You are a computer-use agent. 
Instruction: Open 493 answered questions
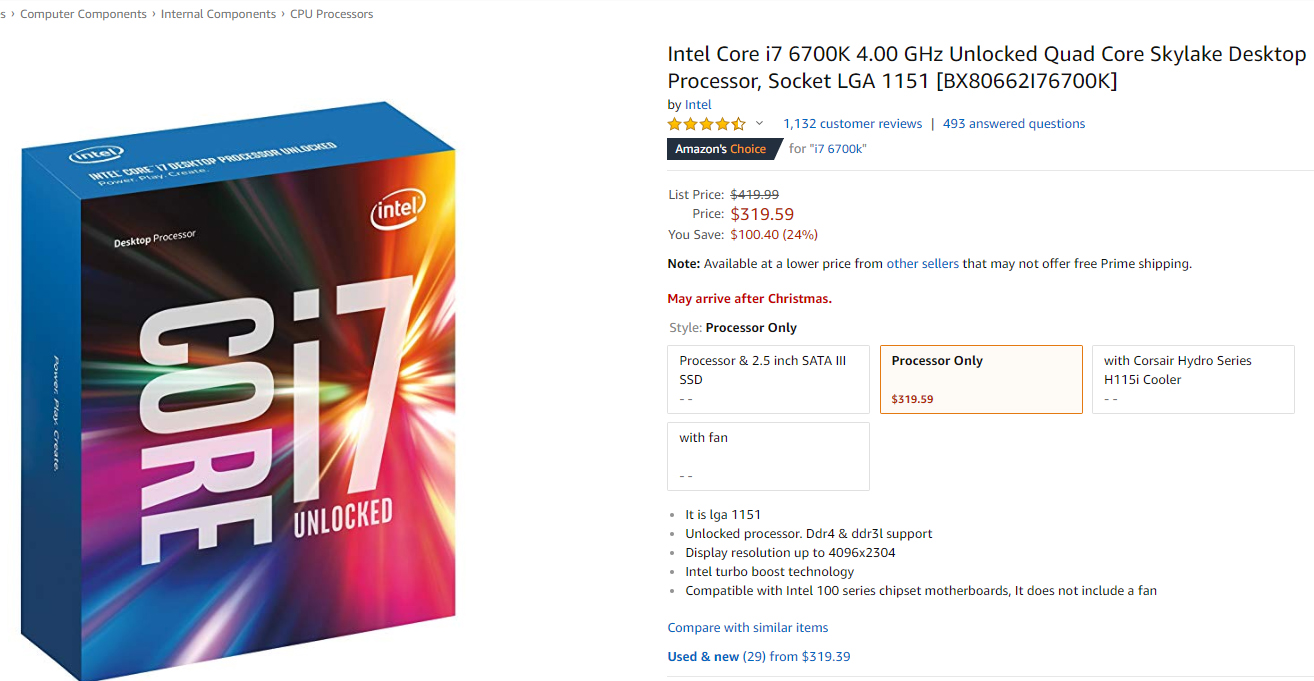(1014, 124)
